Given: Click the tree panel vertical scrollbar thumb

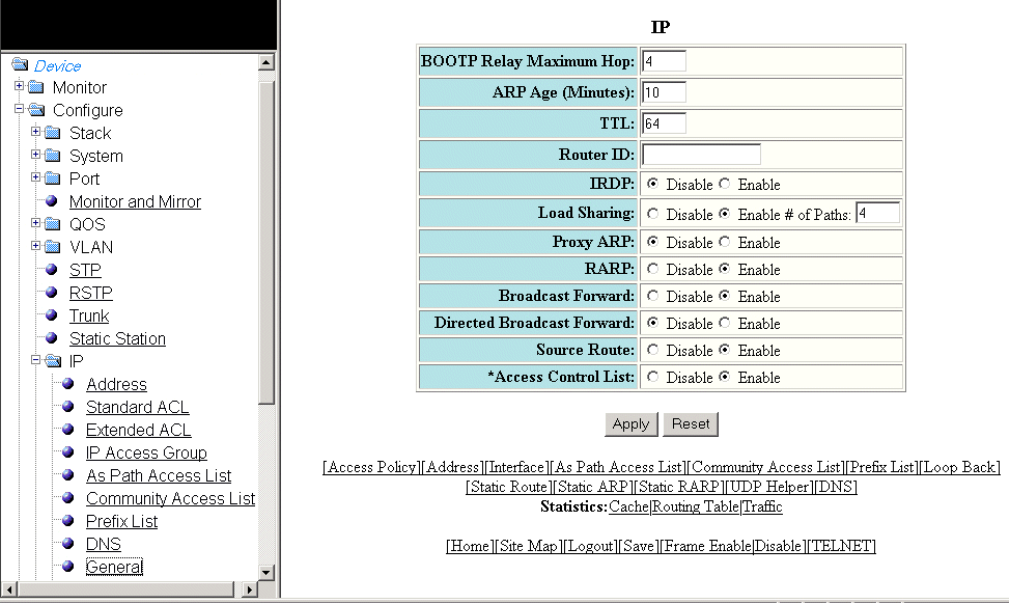Looking at the screenshot, I should click(x=266, y=243).
